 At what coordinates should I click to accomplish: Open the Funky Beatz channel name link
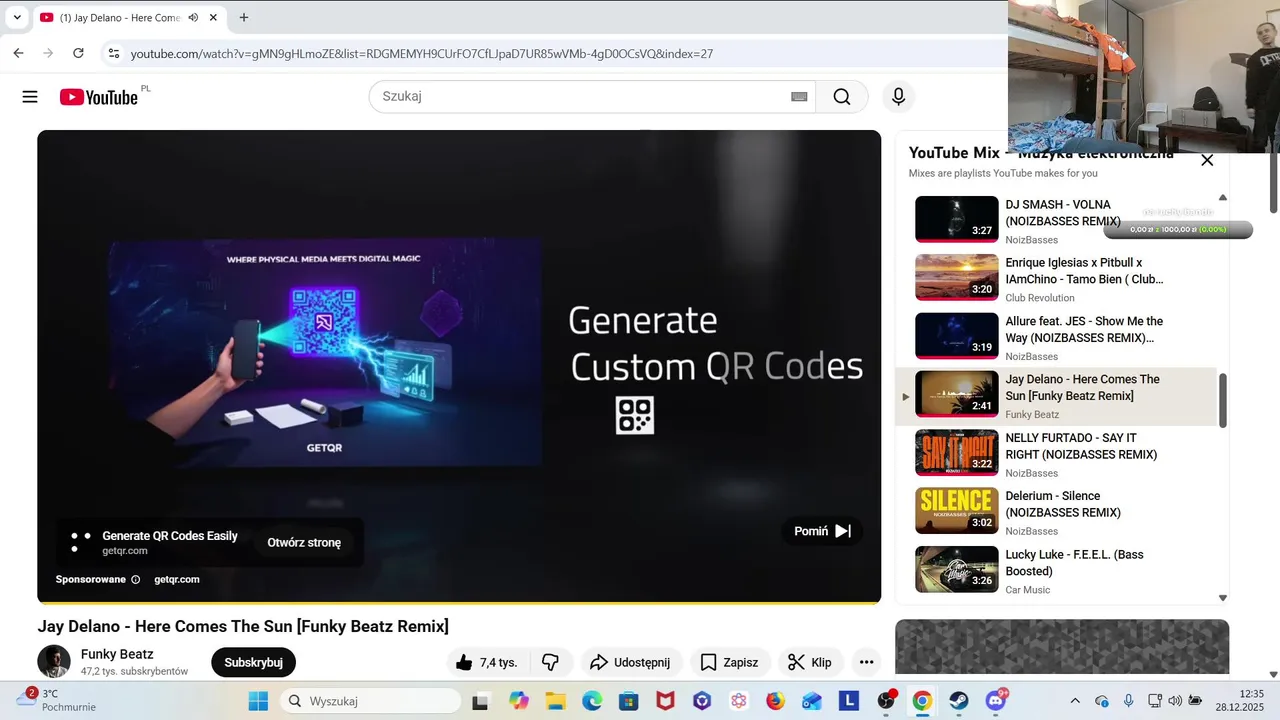[x=117, y=654]
